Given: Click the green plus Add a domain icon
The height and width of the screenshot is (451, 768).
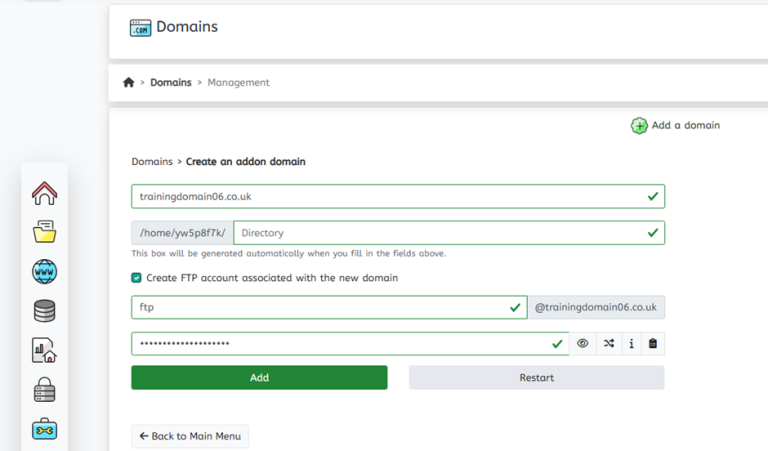Looking at the screenshot, I should [x=639, y=126].
